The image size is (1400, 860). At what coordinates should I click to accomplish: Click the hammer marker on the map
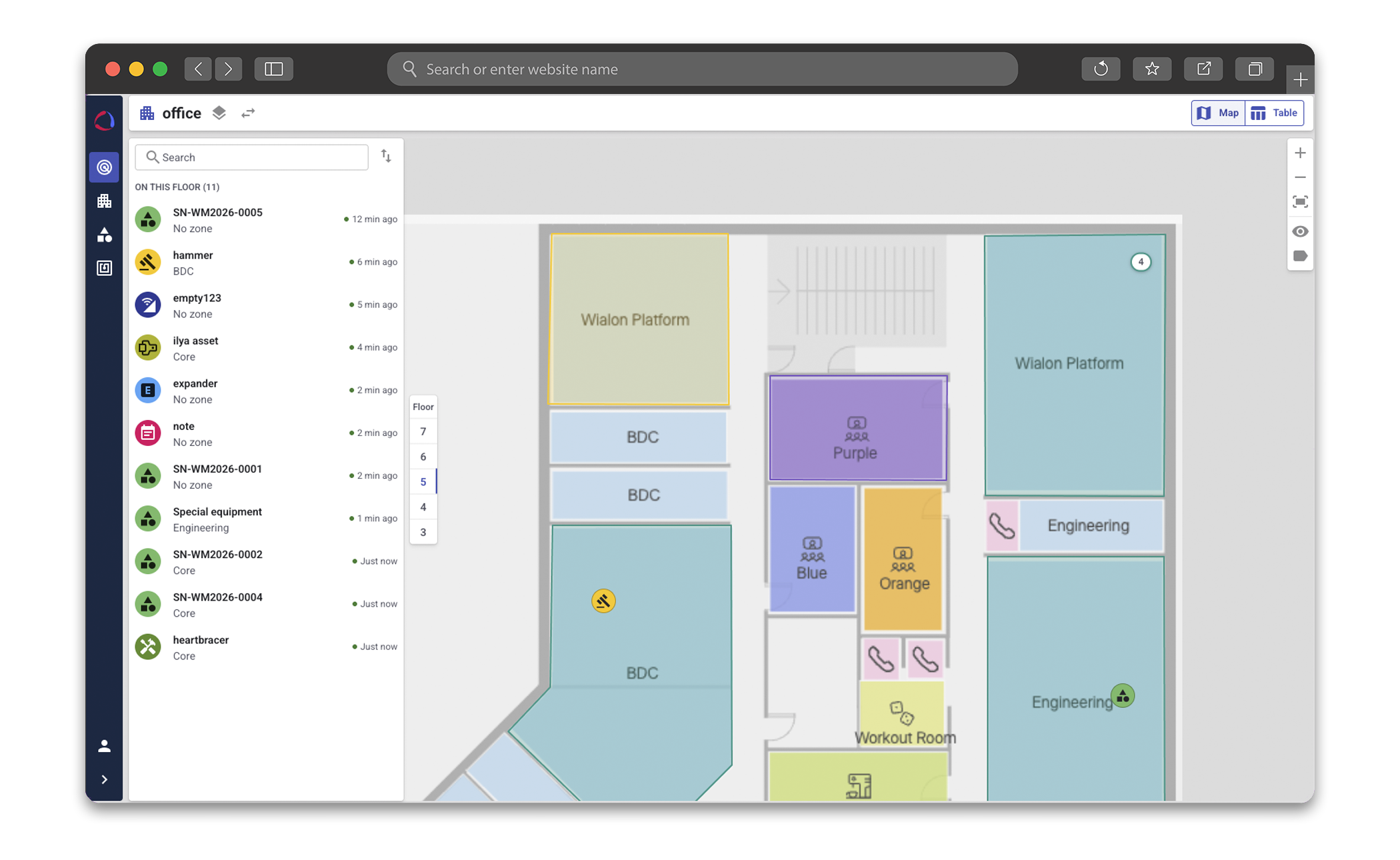coord(603,601)
